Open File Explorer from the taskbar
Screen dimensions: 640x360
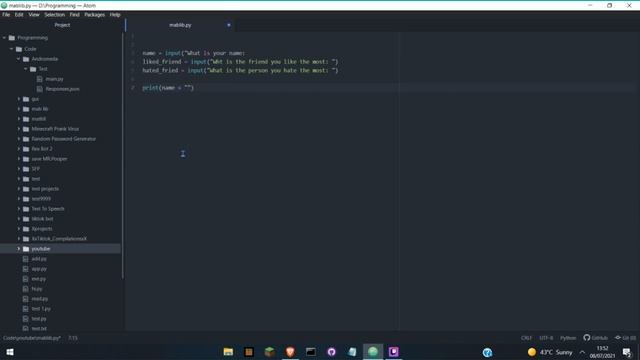228,352
